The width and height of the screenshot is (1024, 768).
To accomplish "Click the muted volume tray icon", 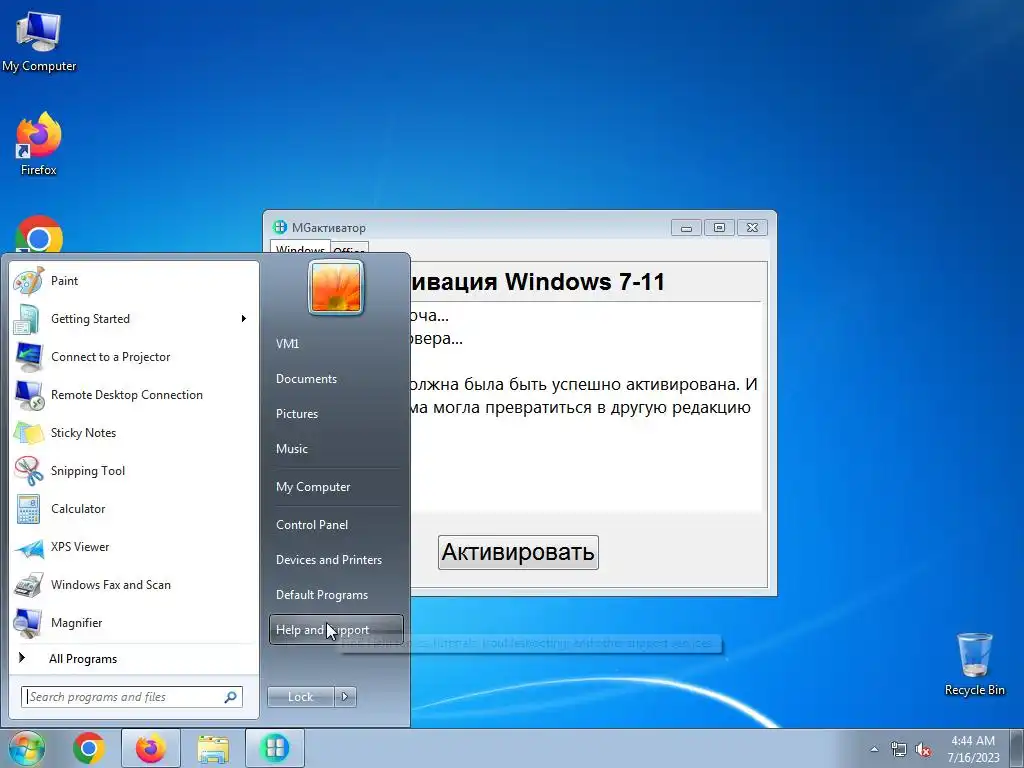I will point(923,750).
